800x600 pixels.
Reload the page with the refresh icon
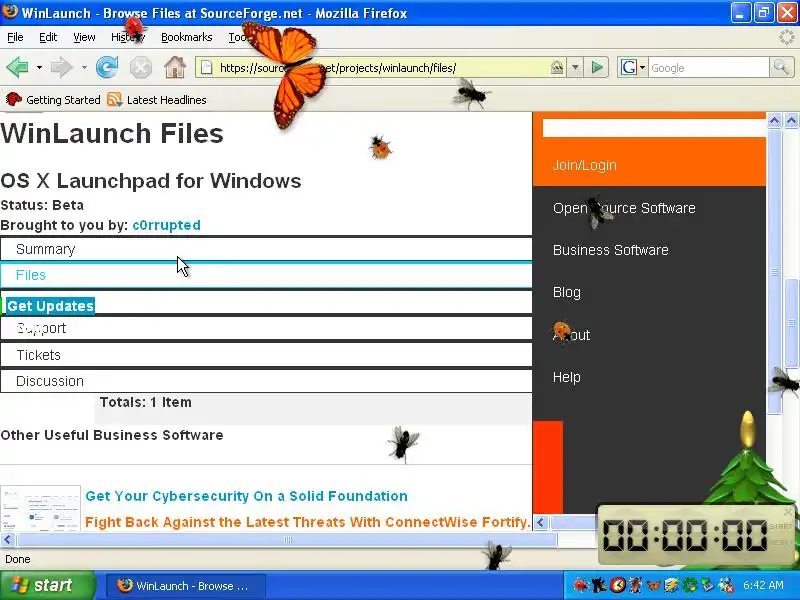(x=107, y=67)
